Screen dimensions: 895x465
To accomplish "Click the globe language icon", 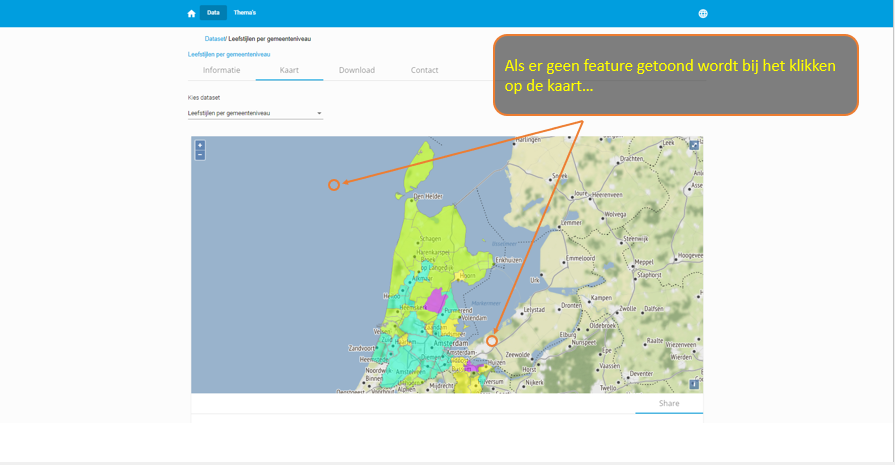I will 703,14.
